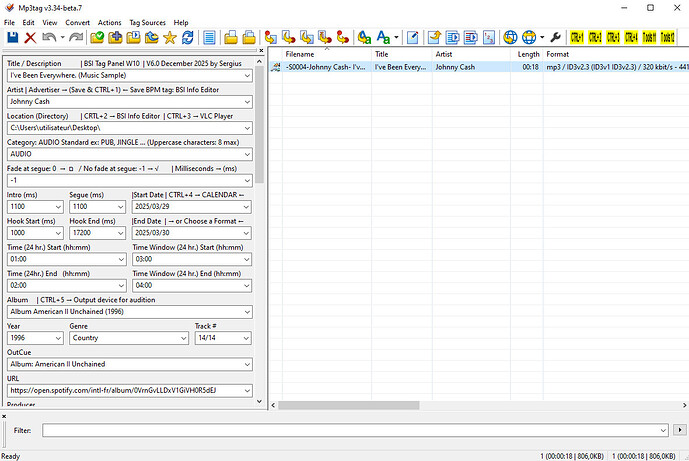Viewport: 689px width, 461px height.
Task: Sort files by the Format column header
Action: 616,54
